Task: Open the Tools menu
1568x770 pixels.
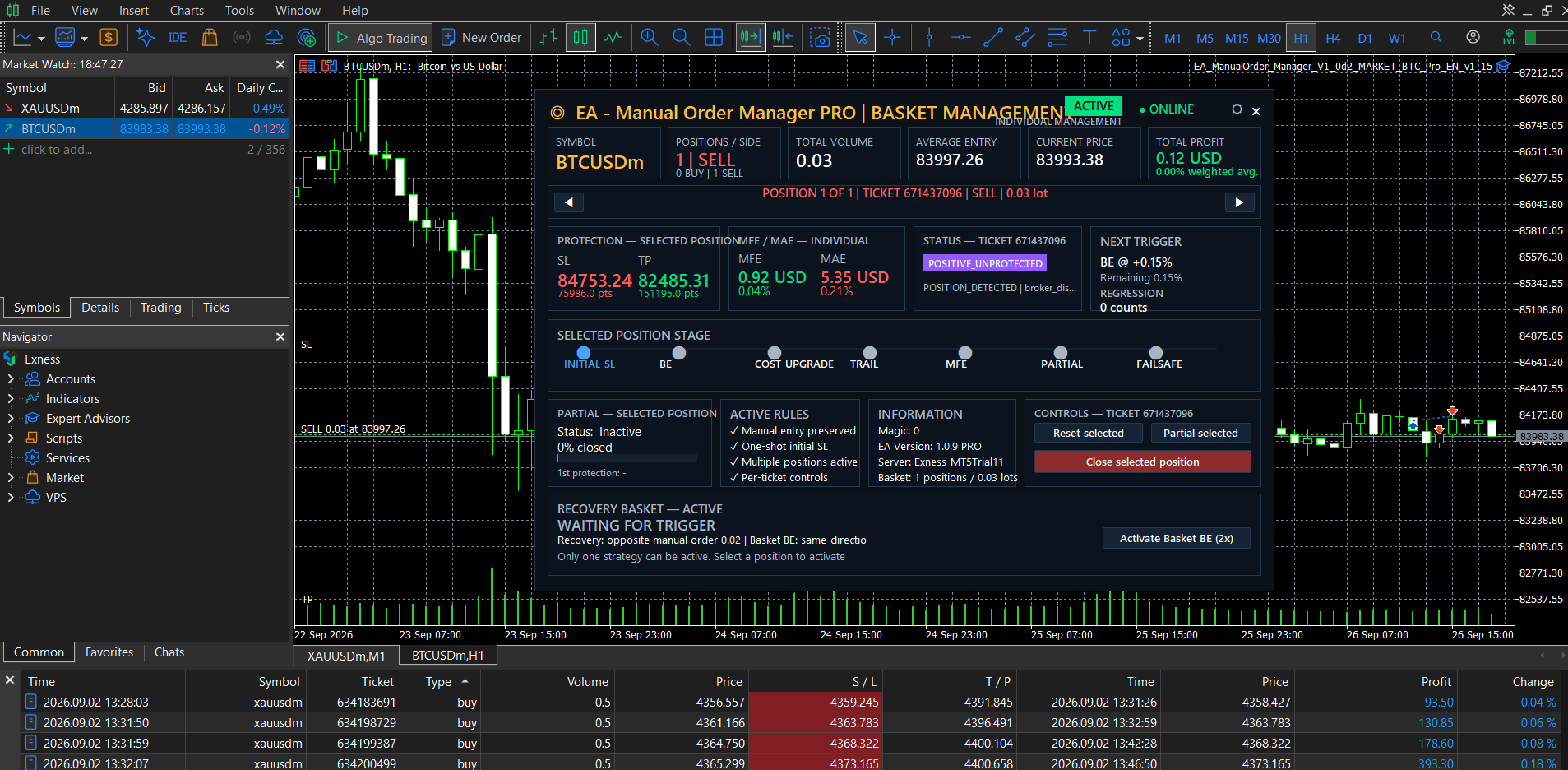Action: 239,11
